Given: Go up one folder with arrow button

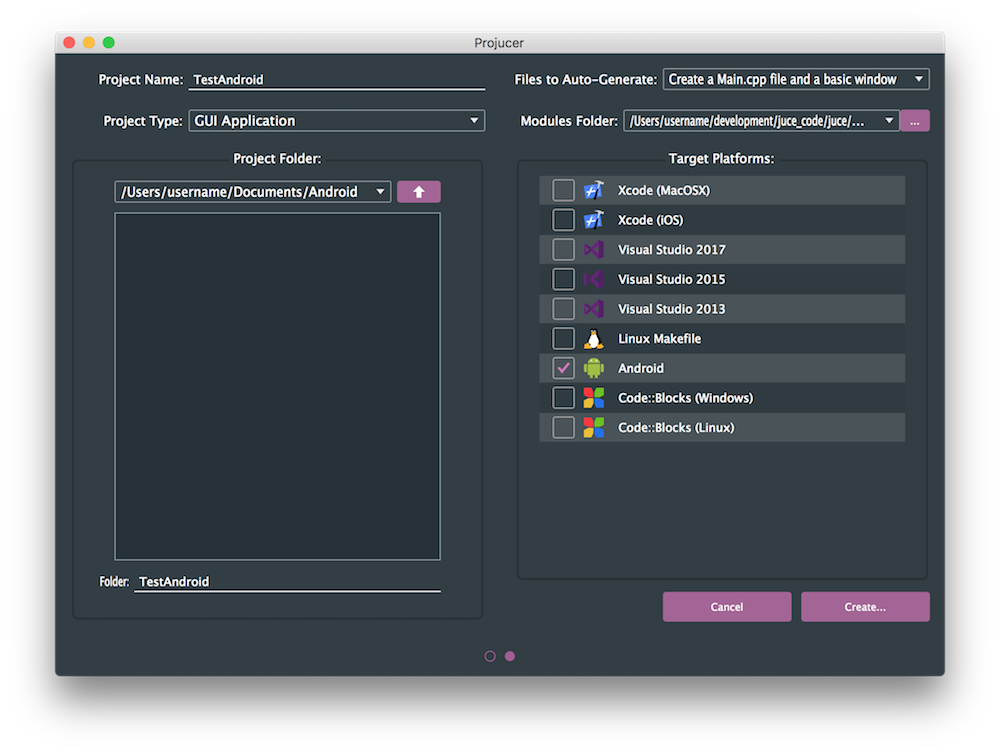Looking at the screenshot, I should 418,192.
